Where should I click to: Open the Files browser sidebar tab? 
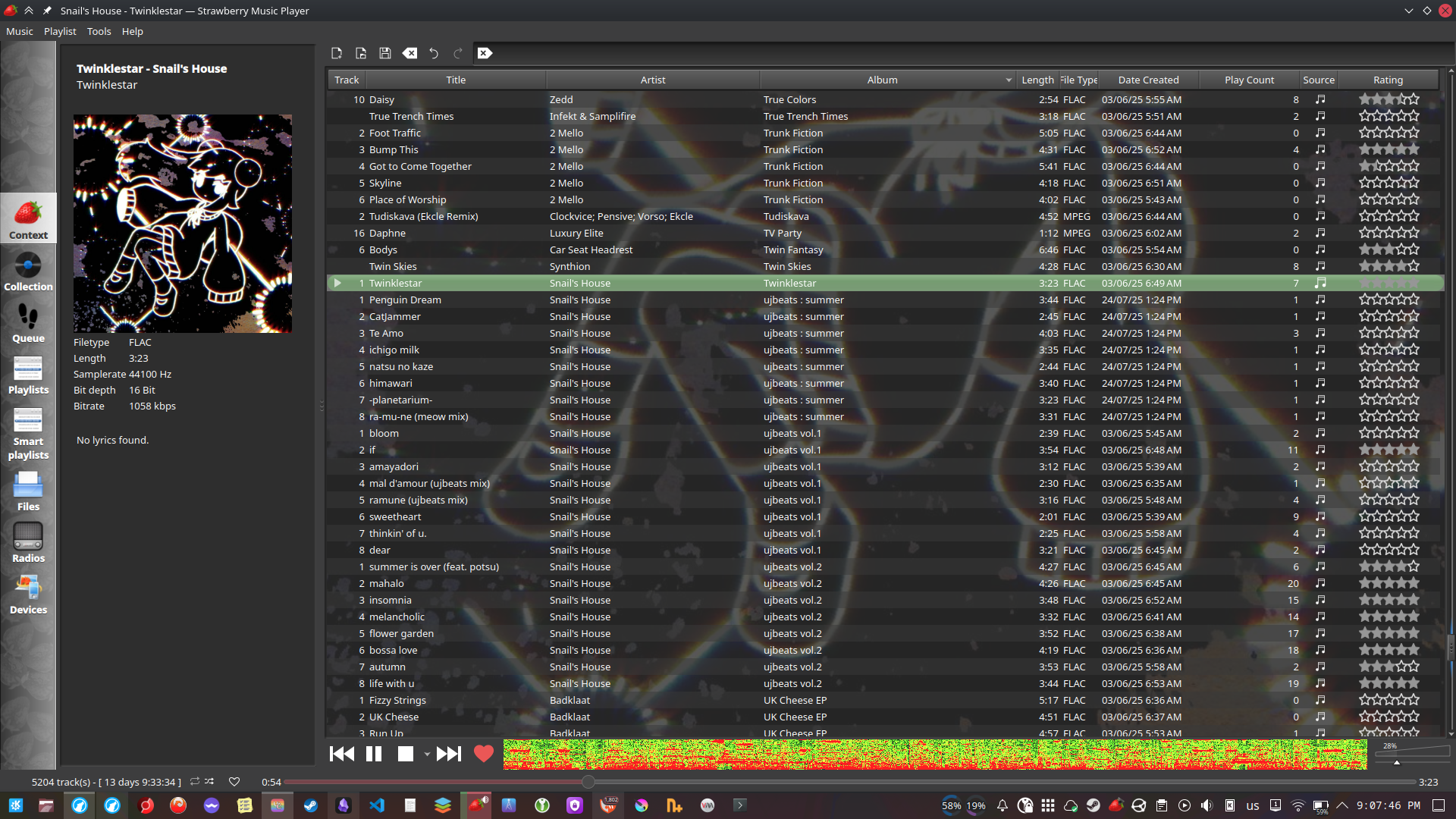(28, 491)
